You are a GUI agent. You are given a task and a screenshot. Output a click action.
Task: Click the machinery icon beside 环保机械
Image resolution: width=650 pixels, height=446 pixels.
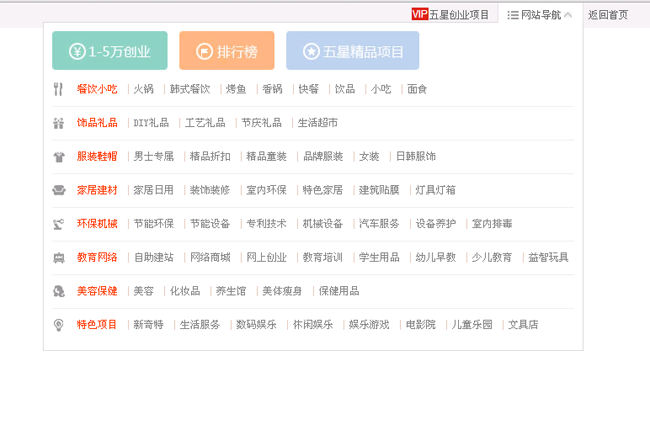58,224
